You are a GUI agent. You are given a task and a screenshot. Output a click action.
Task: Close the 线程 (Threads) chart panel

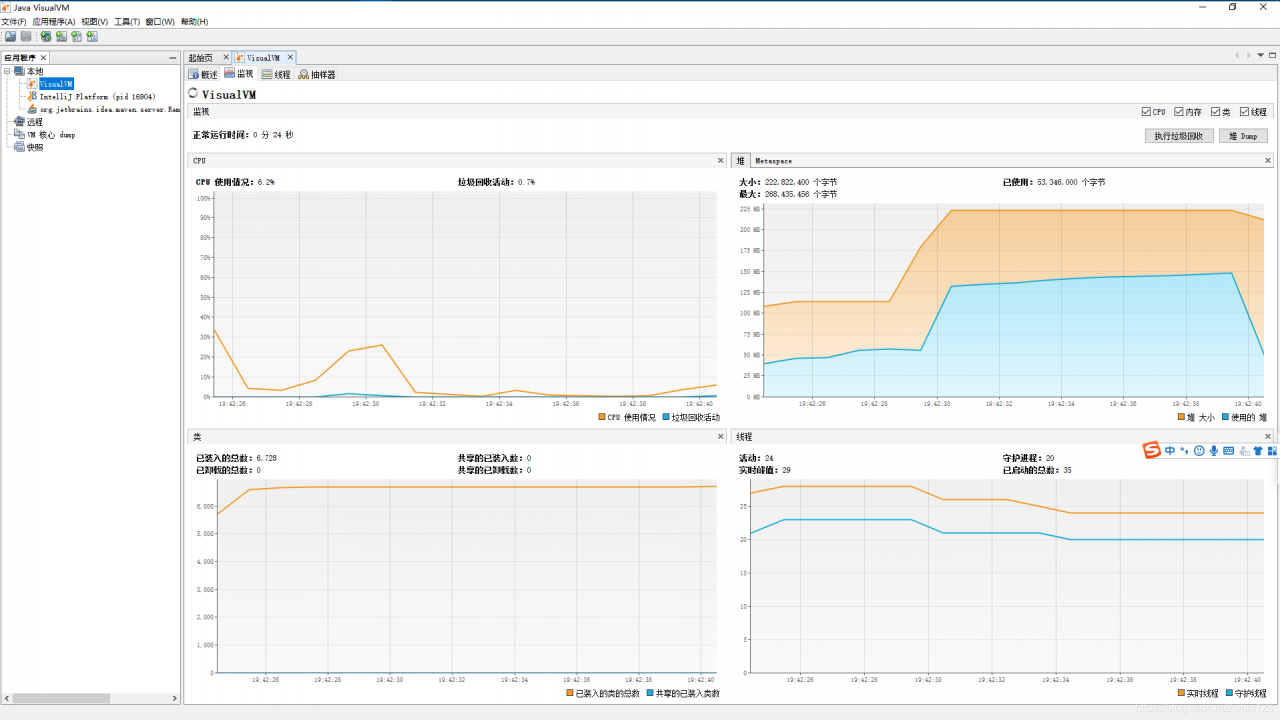click(x=1268, y=437)
